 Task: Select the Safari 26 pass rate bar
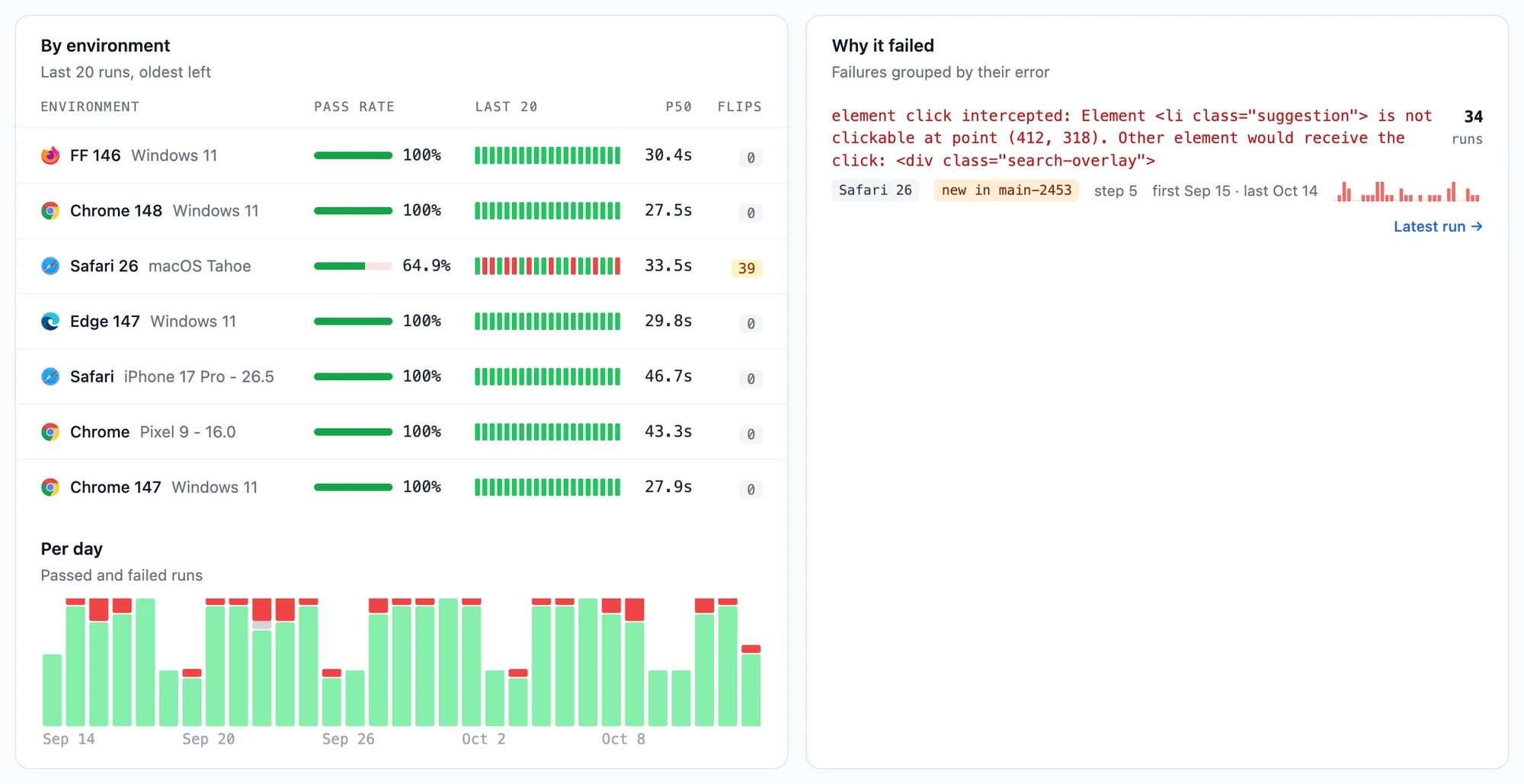(x=353, y=266)
